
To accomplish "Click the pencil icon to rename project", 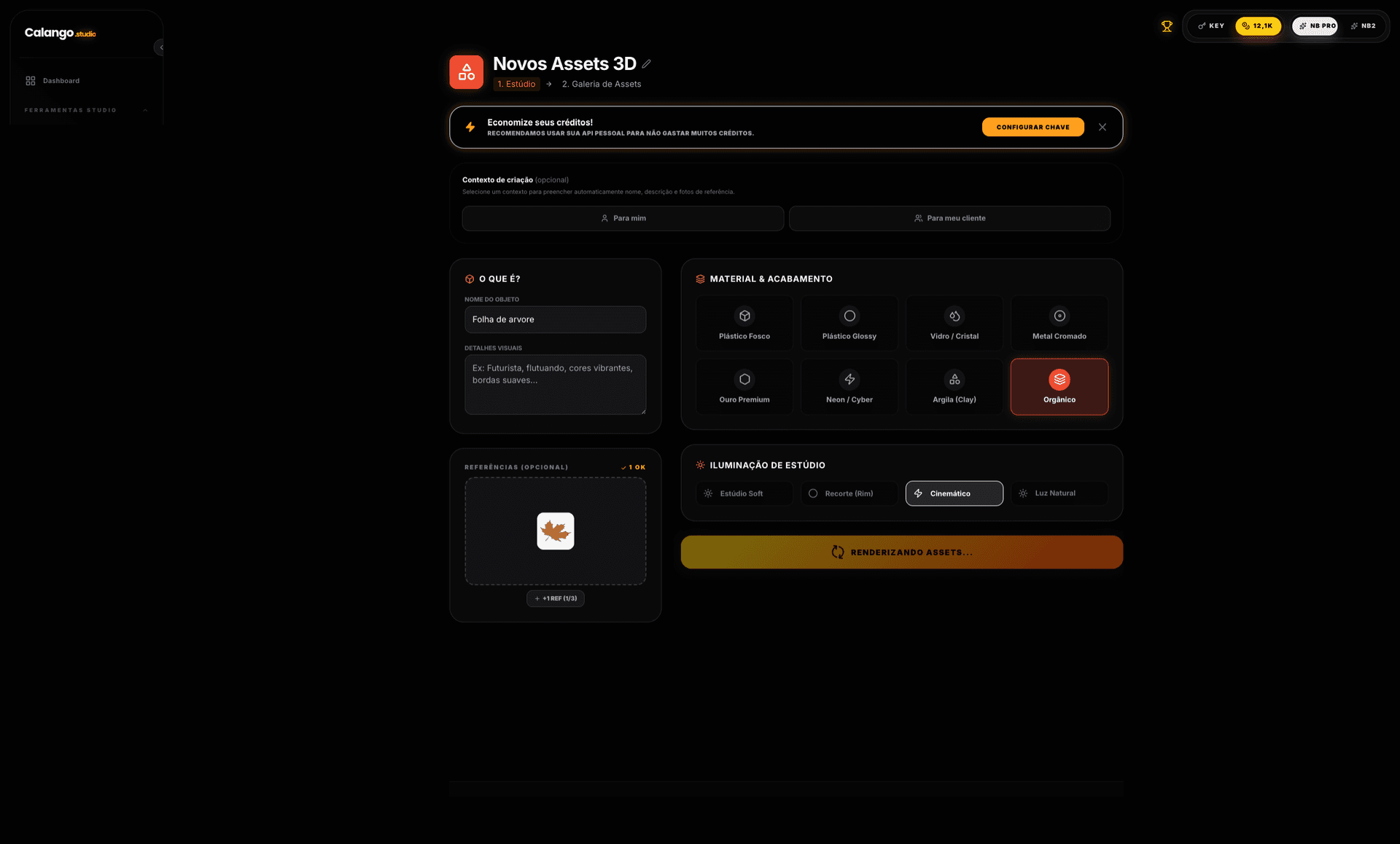I will point(646,64).
